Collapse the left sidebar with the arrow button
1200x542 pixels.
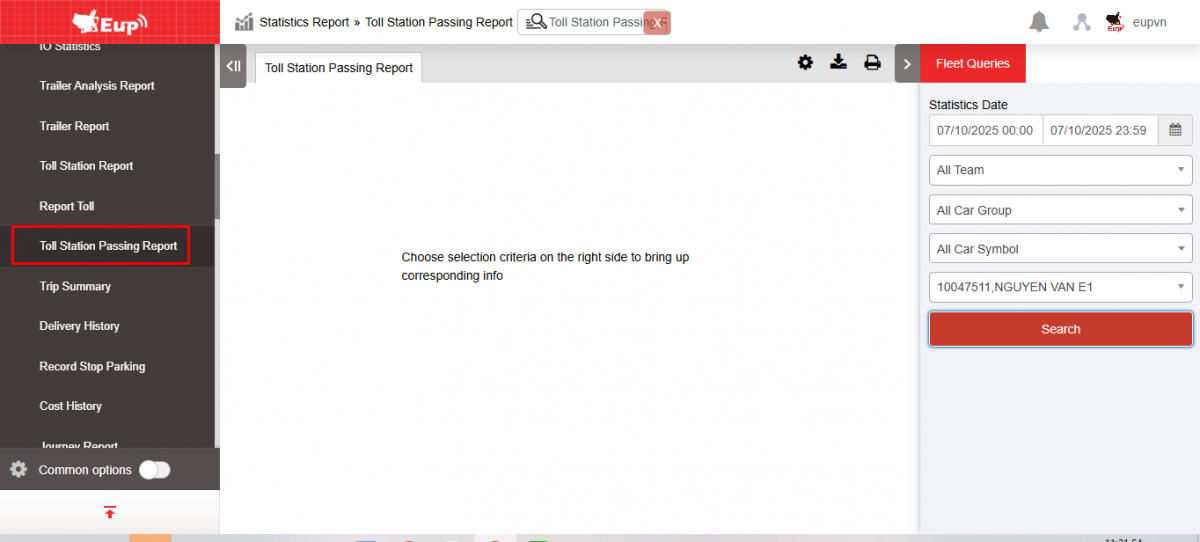coord(233,66)
